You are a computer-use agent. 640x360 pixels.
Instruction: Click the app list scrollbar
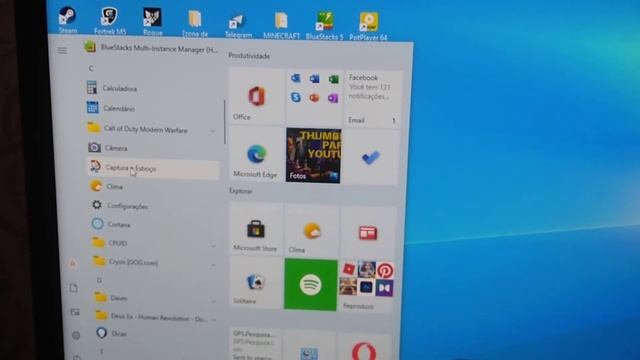tap(225, 122)
